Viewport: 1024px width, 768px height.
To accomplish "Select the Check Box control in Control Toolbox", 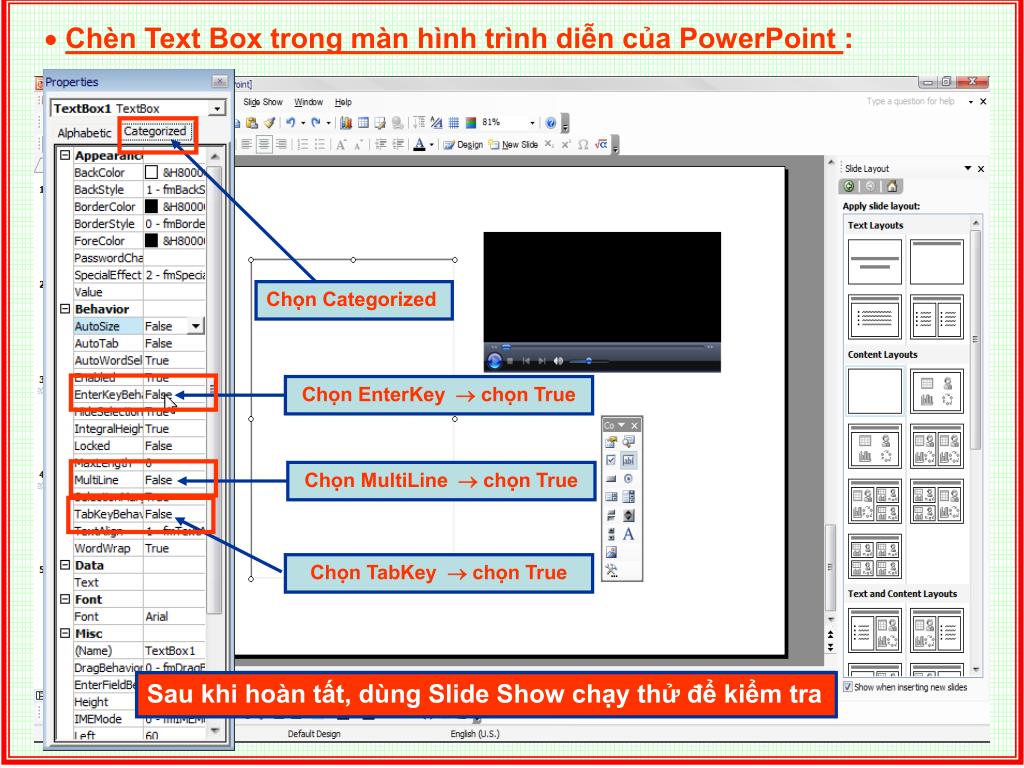I will [611, 460].
